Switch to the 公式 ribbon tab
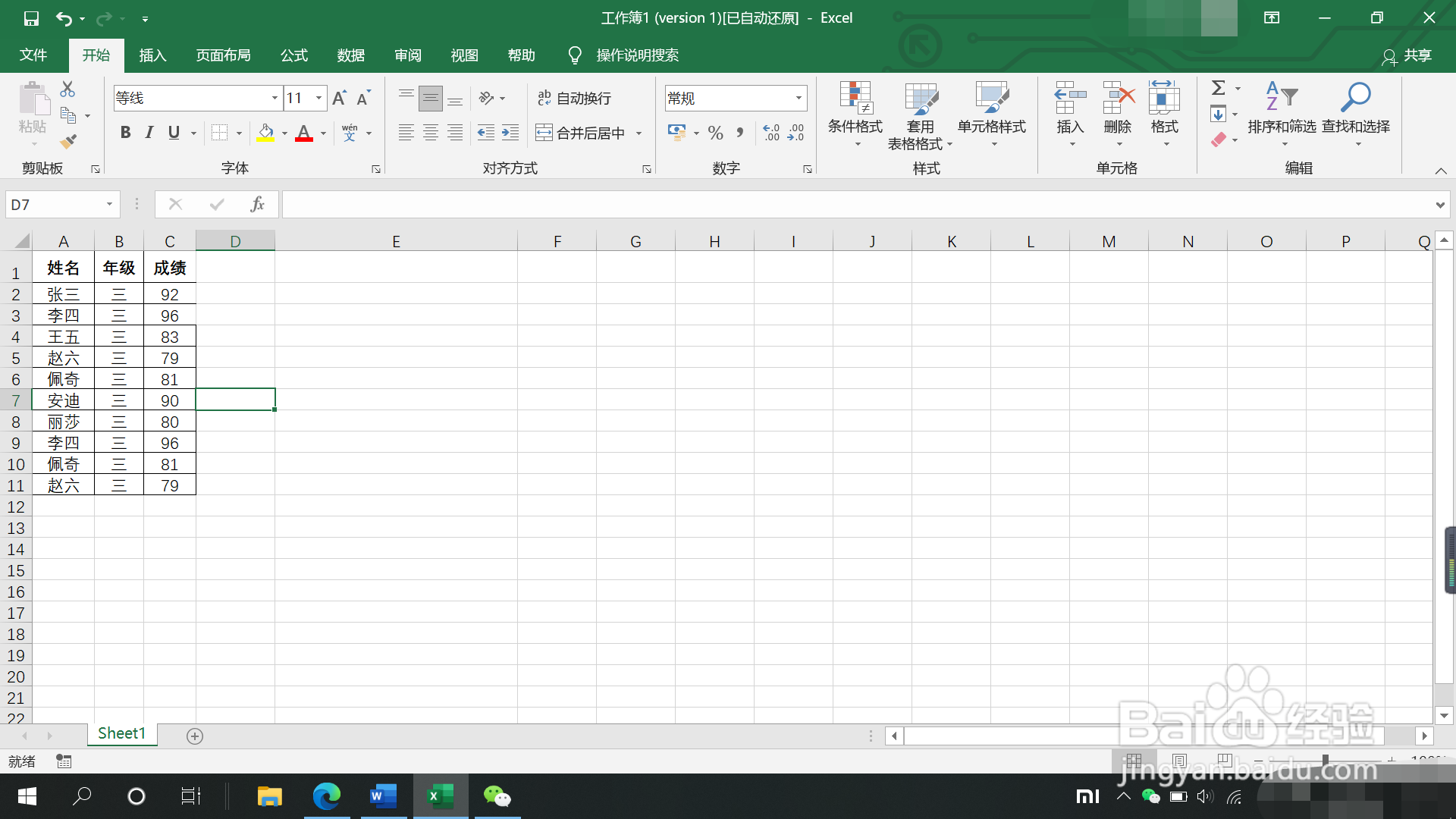Viewport: 1456px width, 819px height. pyautogui.click(x=293, y=55)
